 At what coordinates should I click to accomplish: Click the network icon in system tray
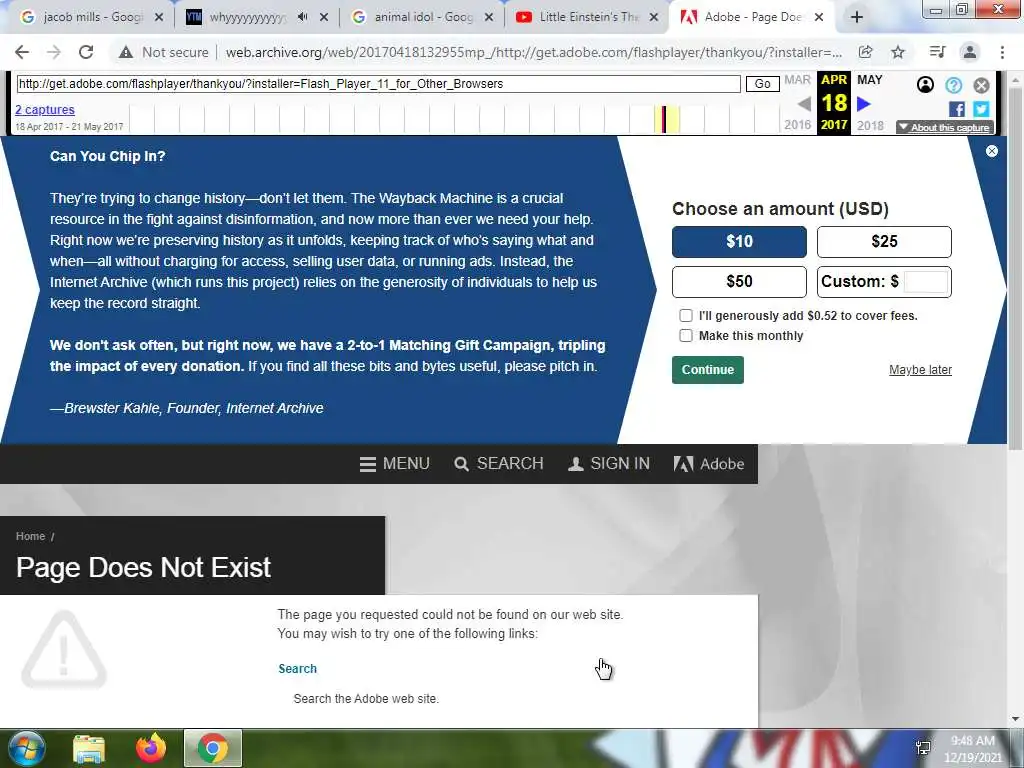tap(923, 748)
